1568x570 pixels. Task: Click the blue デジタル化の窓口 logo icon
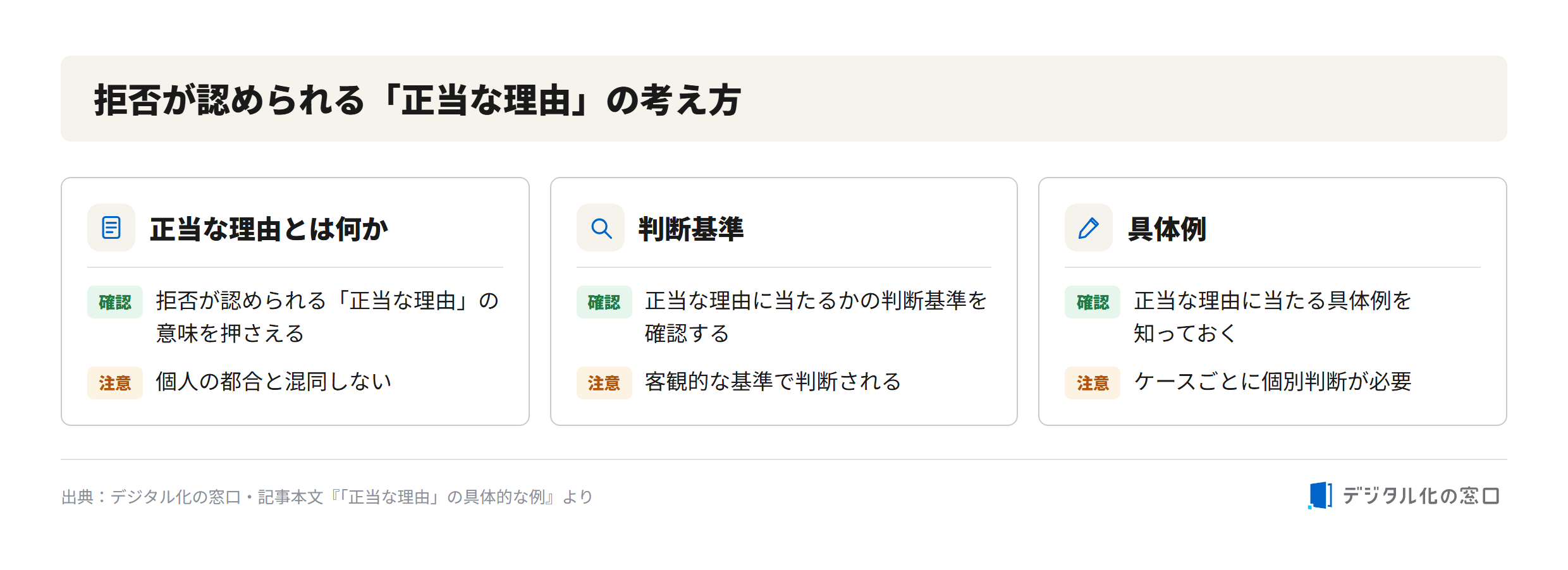(x=1320, y=495)
